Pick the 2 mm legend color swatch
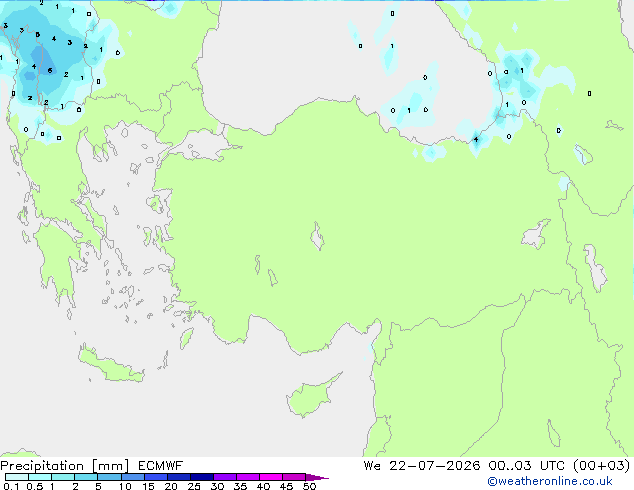This screenshot has height=490, width=634. click(86, 477)
